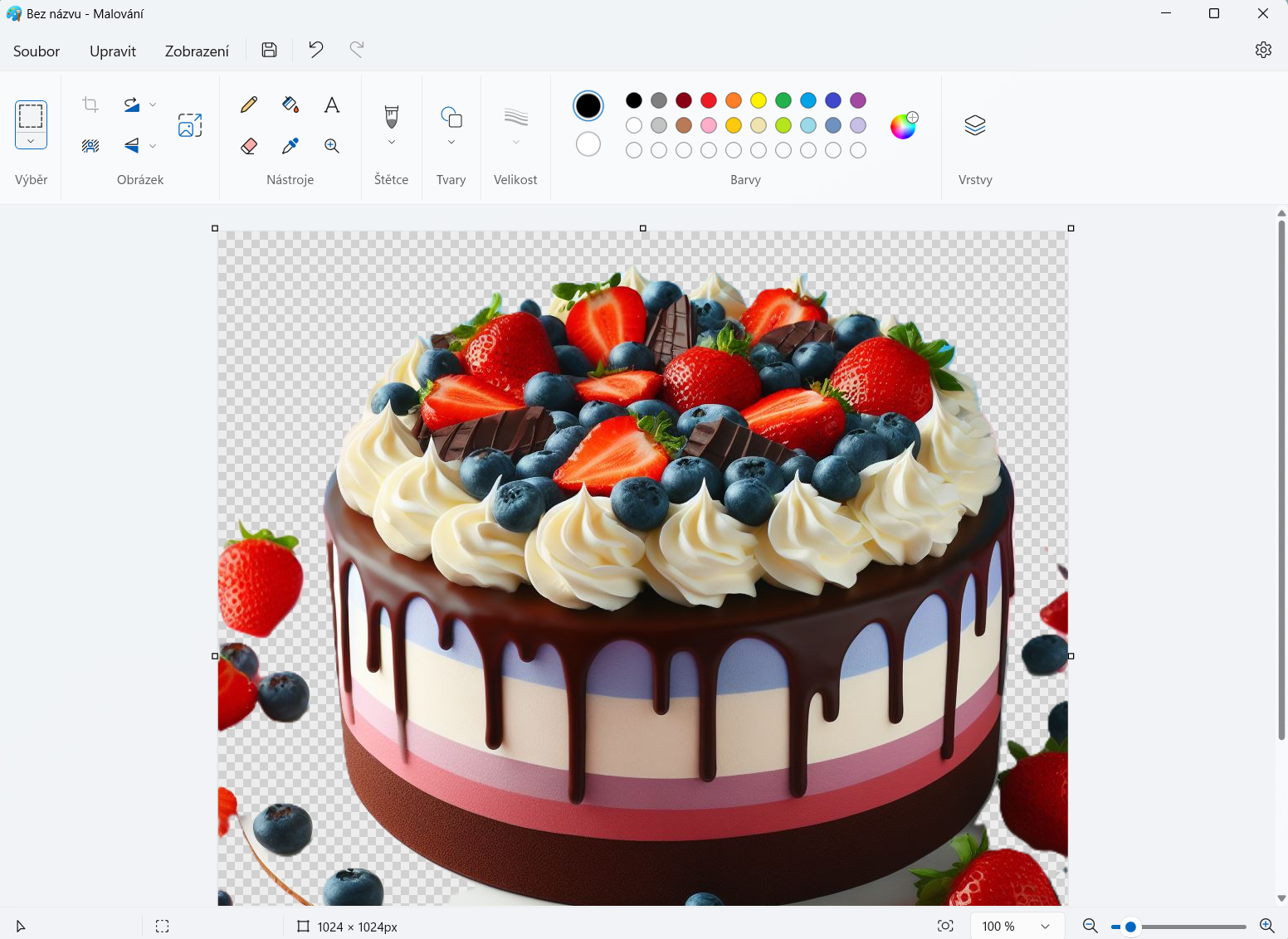Select the Pencil tool

(249, 105)
